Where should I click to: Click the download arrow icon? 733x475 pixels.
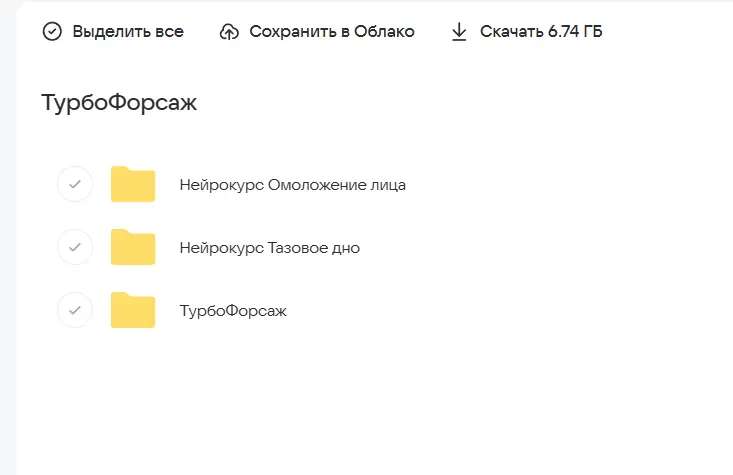click(x=459, y=32)
